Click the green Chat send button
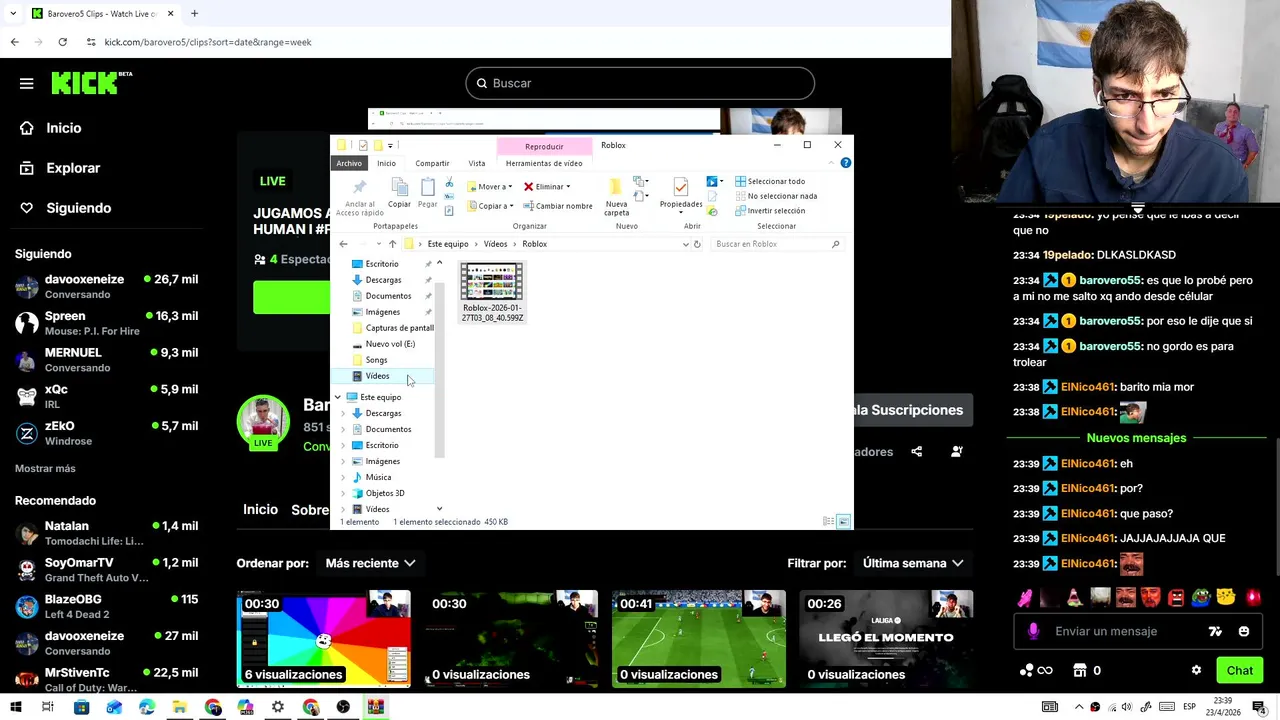 (x=1239, y=670)
